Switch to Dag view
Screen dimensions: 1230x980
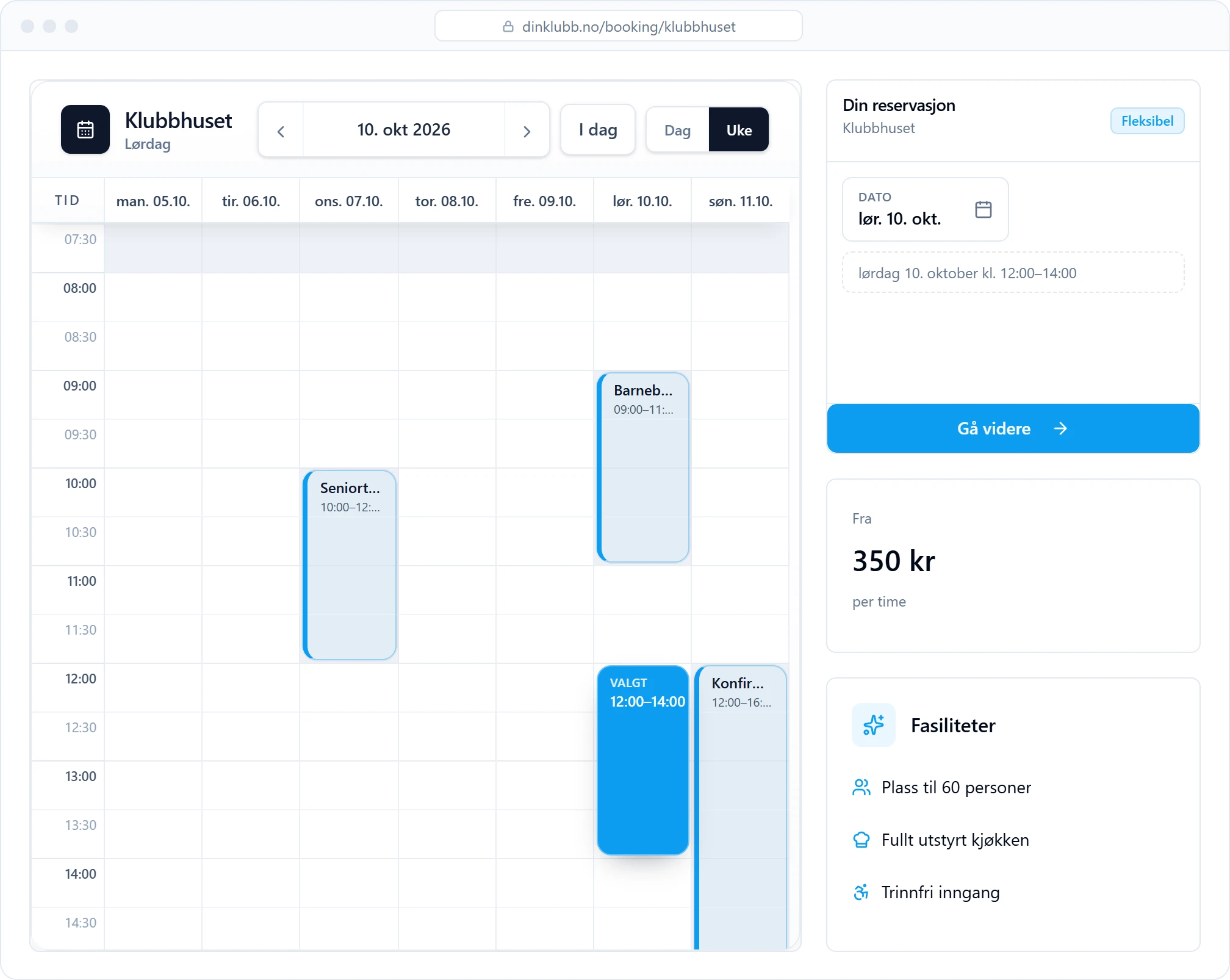click(677, 130)
